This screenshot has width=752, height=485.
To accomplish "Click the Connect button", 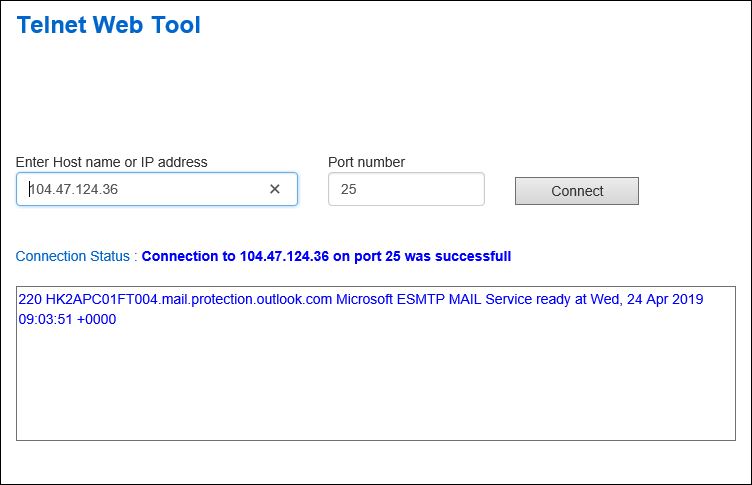I will click(x=577, y=191).
